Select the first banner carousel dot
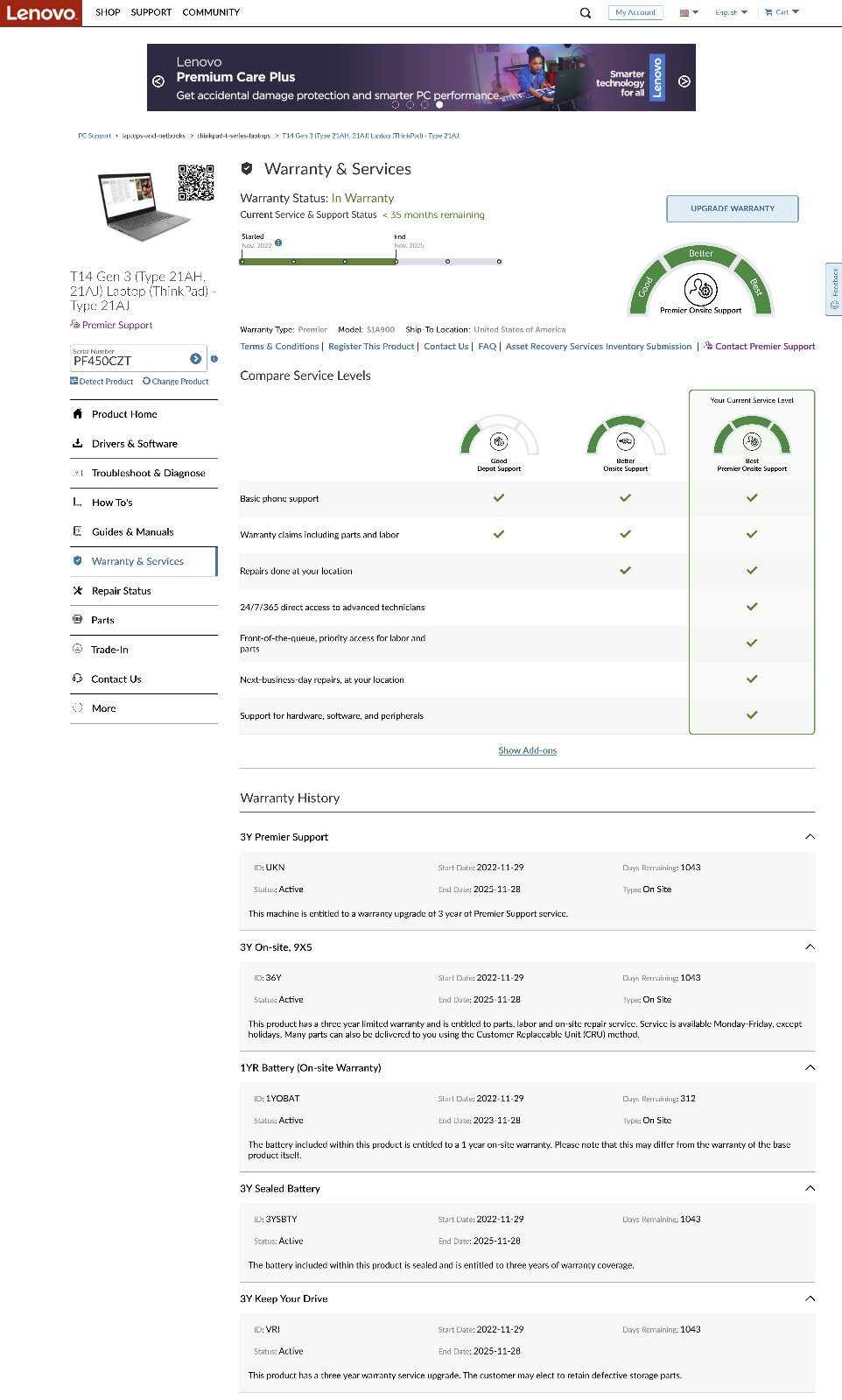 (395, 104)
